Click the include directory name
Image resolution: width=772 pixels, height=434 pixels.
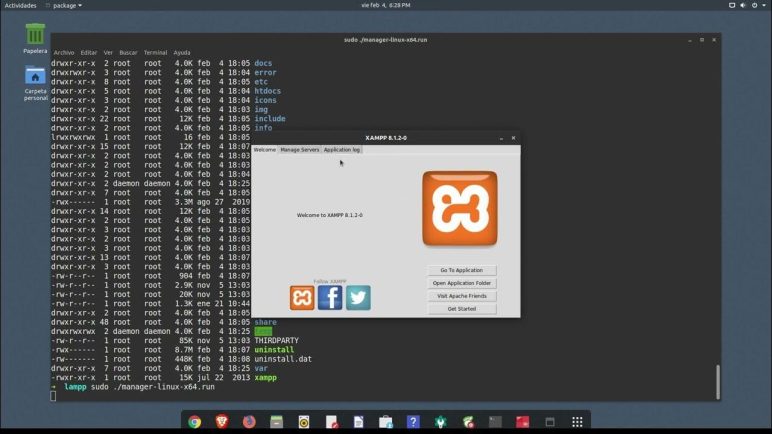(x=270, y=119)
